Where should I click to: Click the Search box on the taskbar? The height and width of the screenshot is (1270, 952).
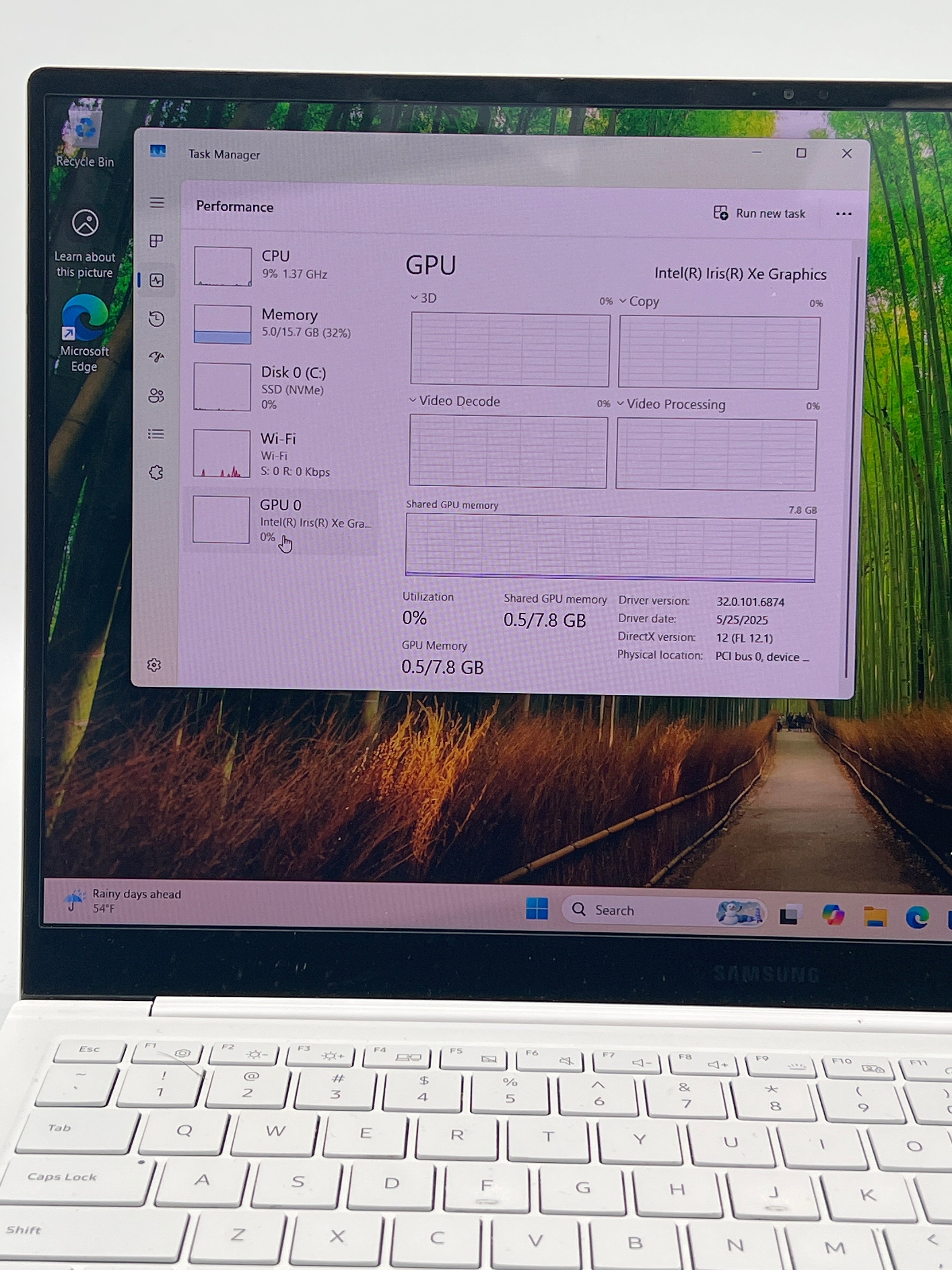(663, 911)
